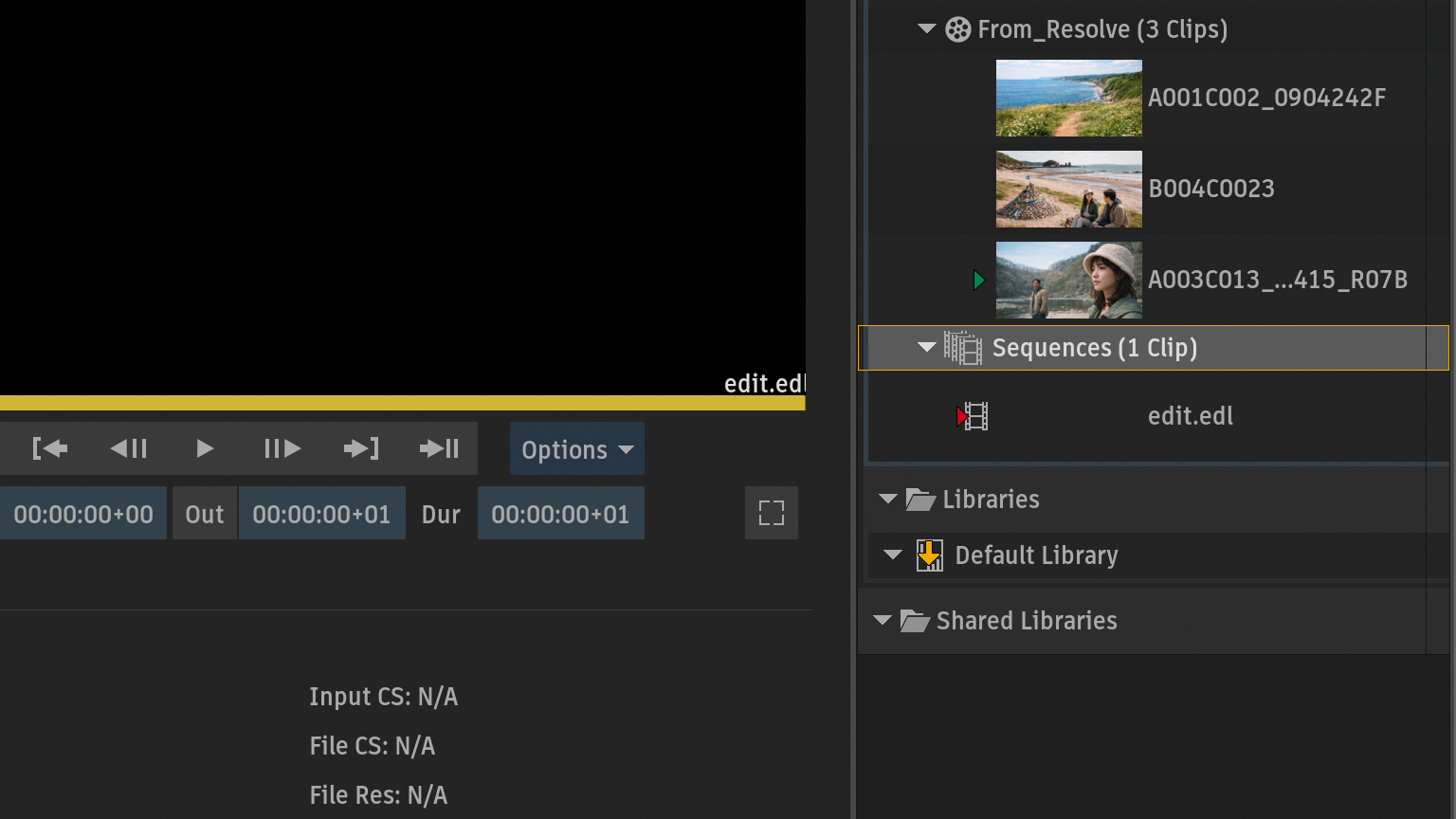Select the B004C0023 beach clip thumbnail
Viewport: 1456px width, 819px height.
click(1068, 189)
